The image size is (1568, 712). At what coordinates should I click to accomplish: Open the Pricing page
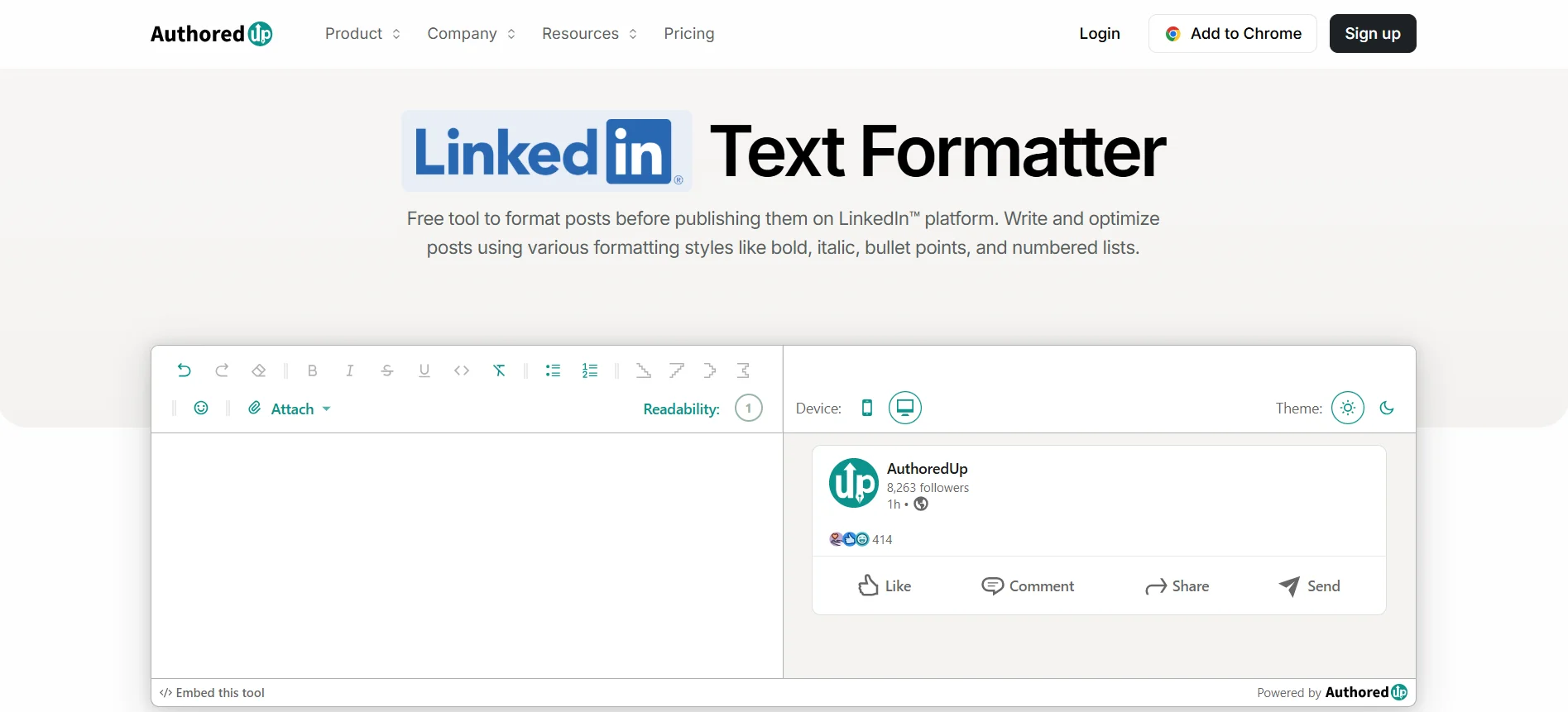(x=689, y=34)
